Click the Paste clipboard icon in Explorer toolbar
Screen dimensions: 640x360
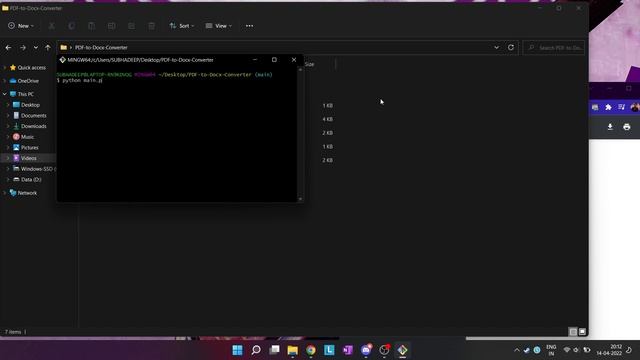pyautogui.click(x=91, y=26)
